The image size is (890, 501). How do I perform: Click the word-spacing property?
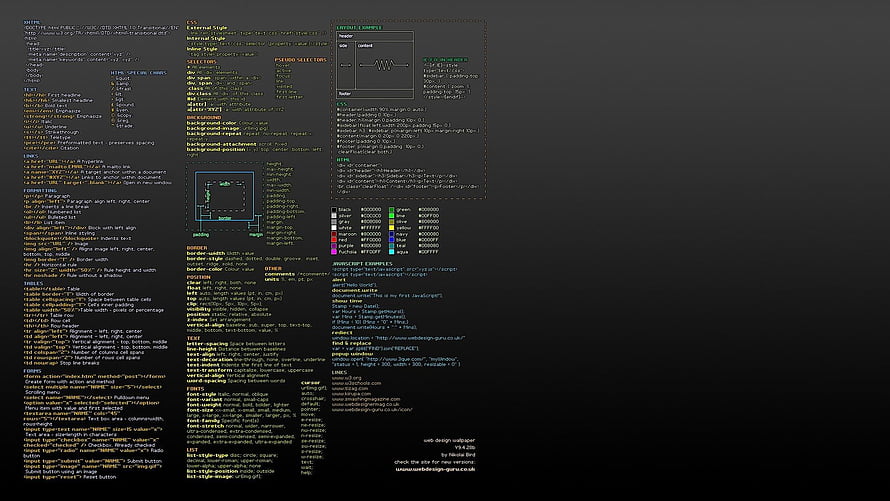point(207,381)
